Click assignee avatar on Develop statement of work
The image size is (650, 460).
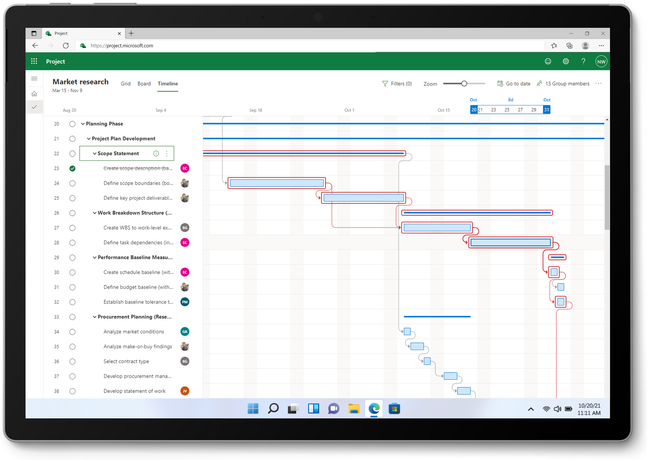point(185,391)
